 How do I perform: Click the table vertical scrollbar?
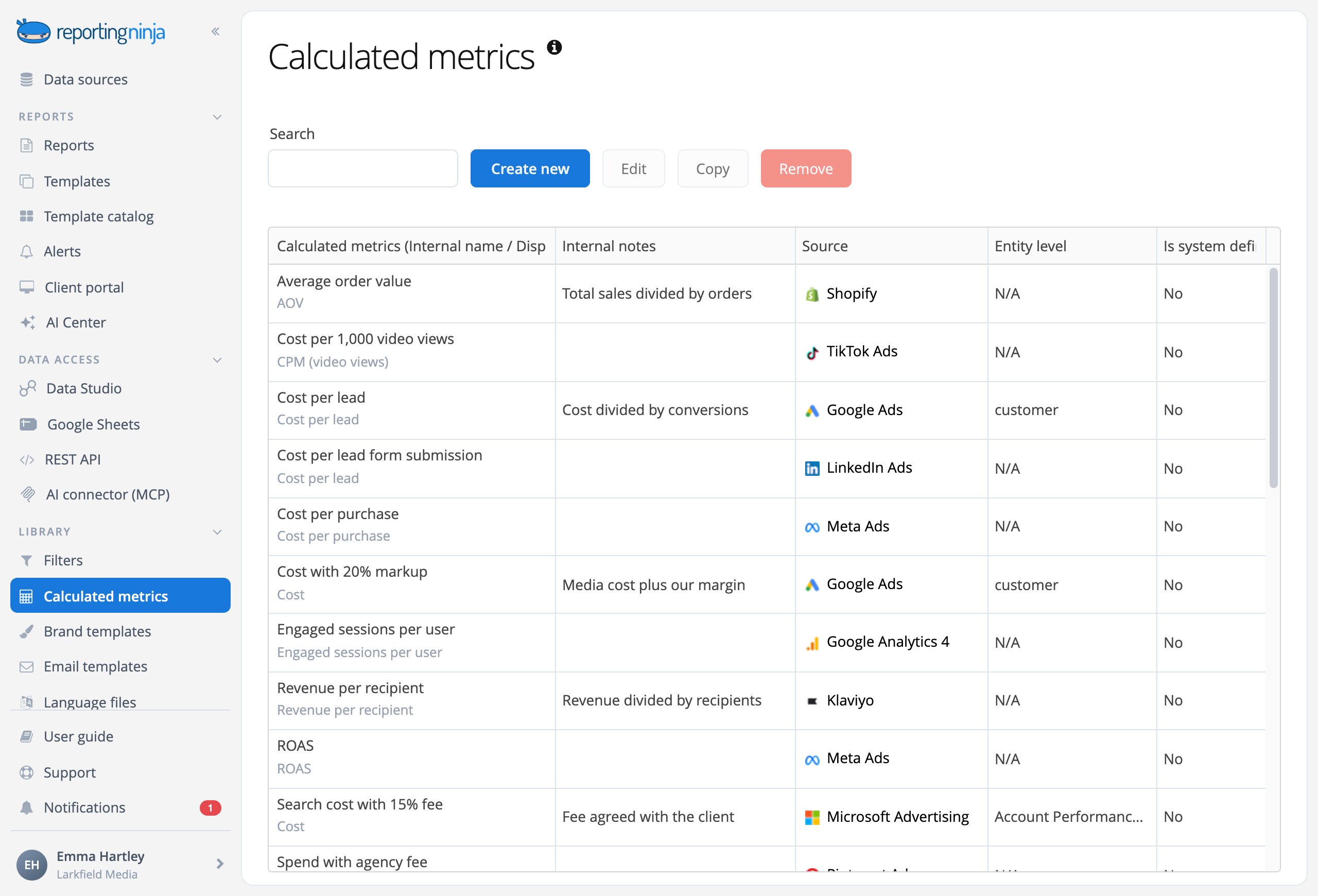tap(1273, 377)
